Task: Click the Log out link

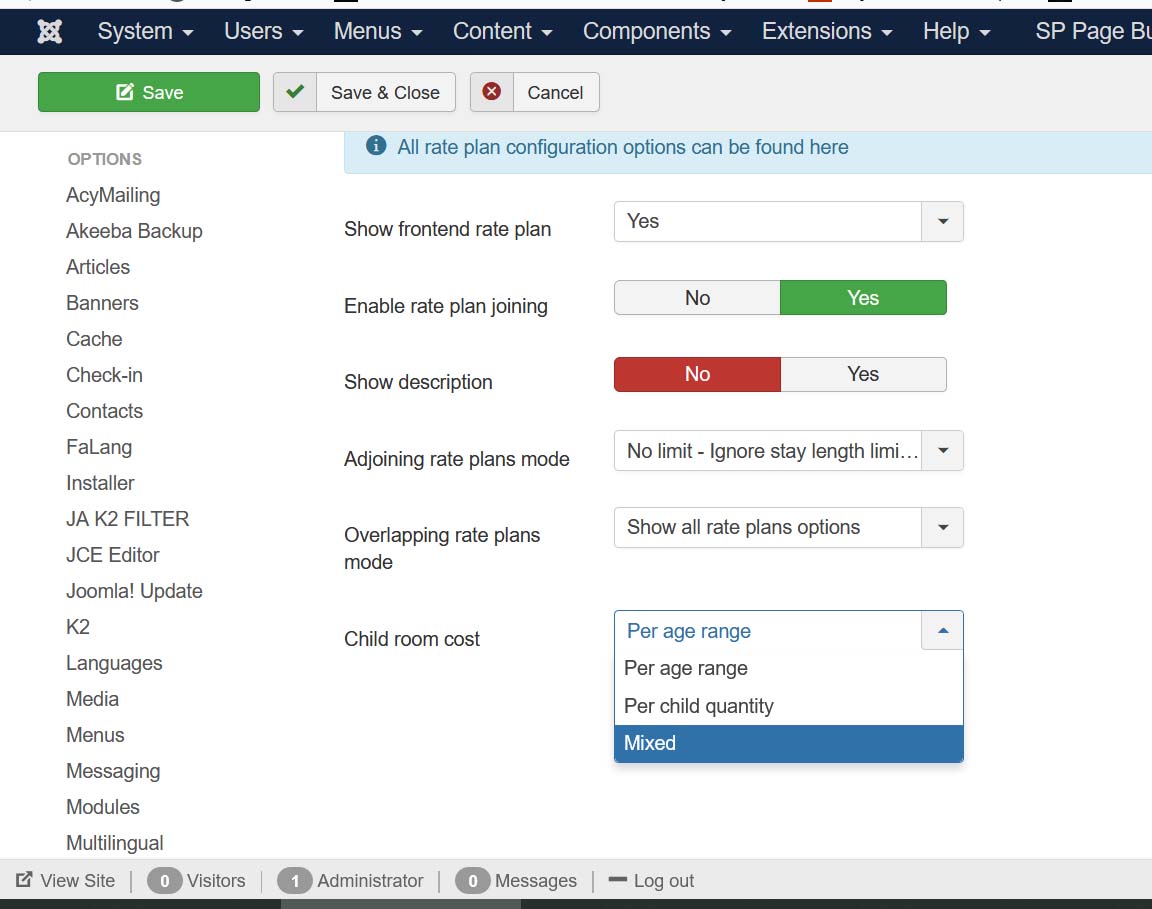Action: click(663, 881)
